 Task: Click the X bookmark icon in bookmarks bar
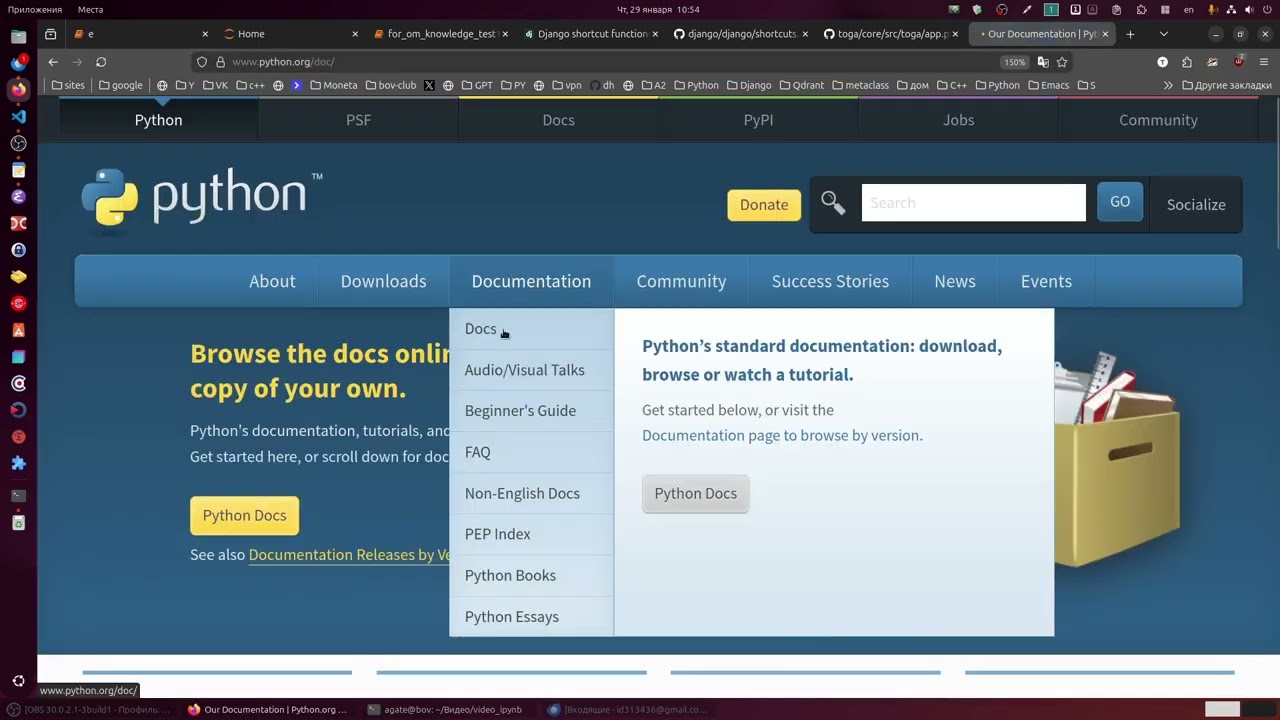[x=429, y=85]
